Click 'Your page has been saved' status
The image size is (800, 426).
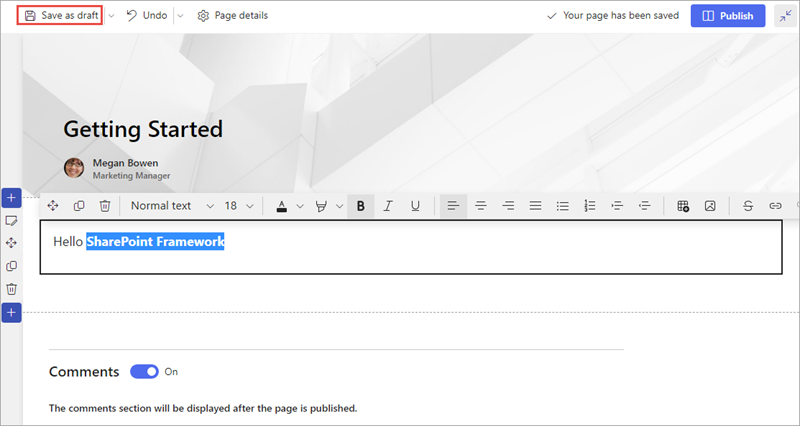[613, 16]
